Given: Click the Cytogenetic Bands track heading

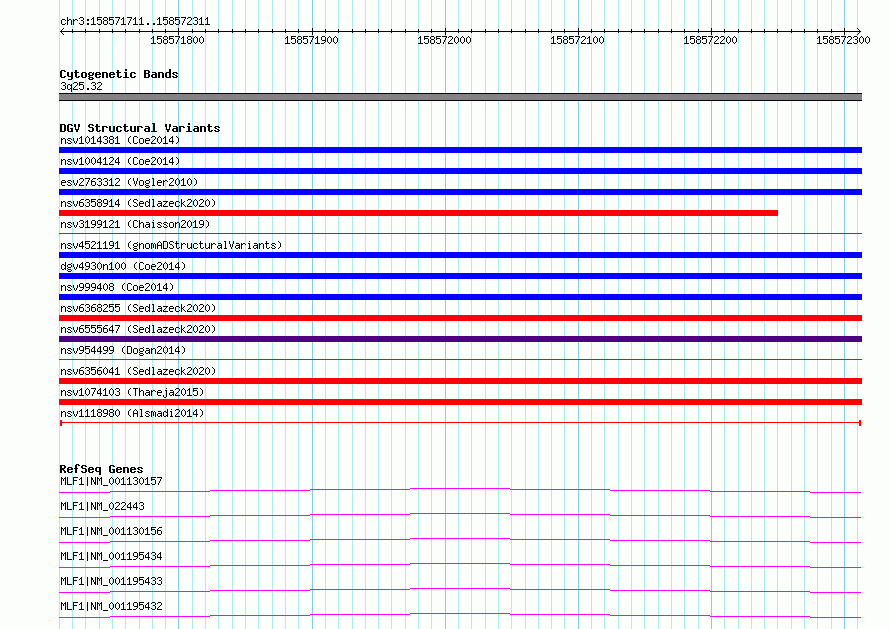Looking at the screenshot, I should tap(119, 74).
